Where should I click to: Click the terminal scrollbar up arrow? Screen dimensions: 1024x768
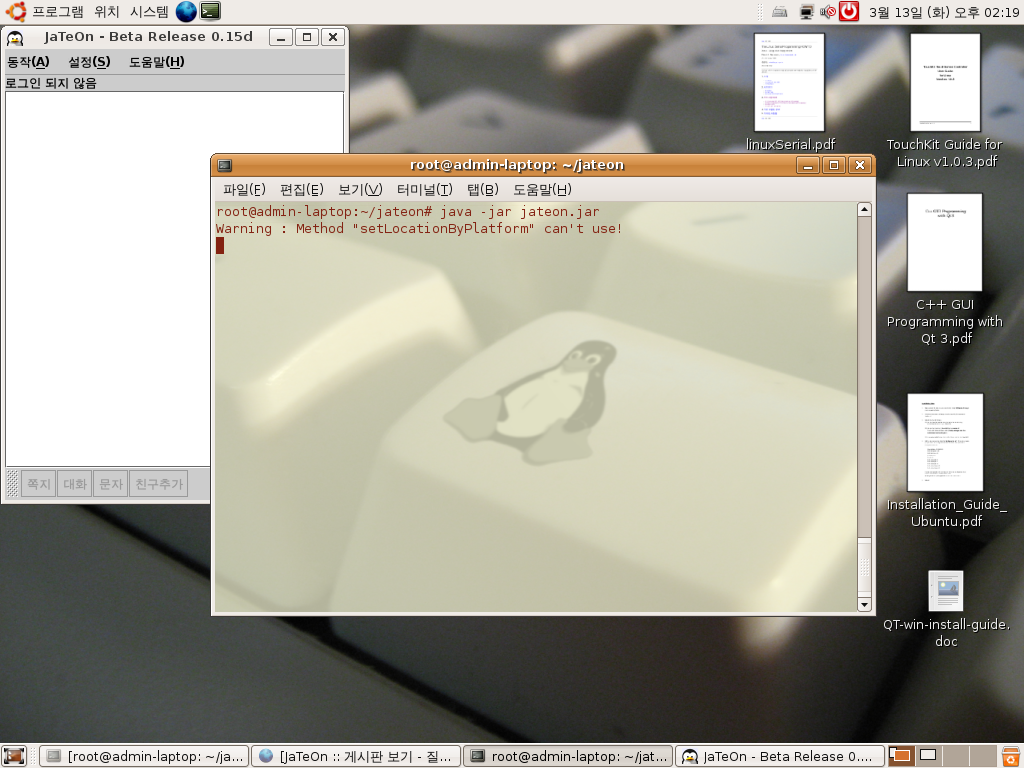click(x=864, y=210)
